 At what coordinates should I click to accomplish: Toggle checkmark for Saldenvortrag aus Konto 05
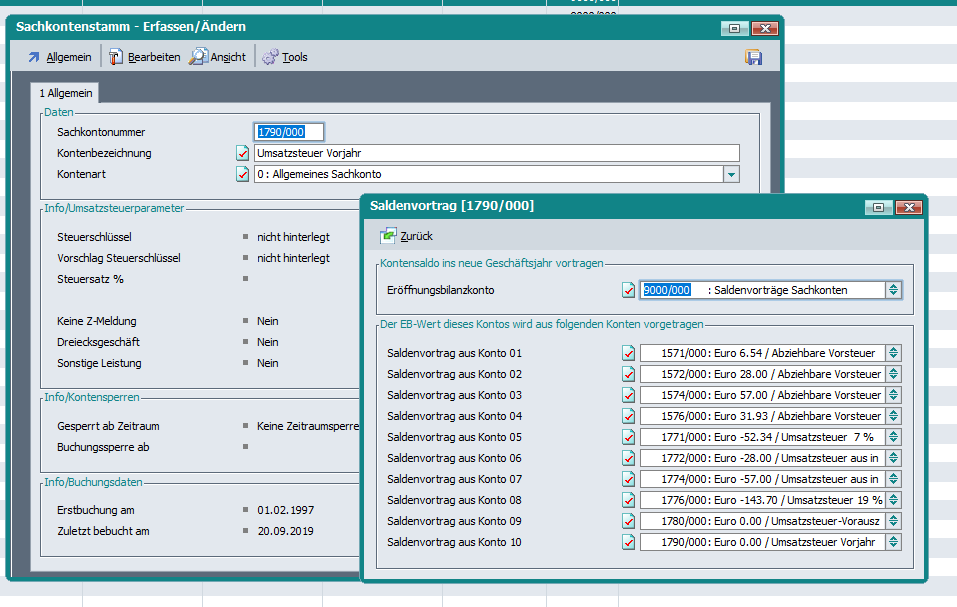pos(629,437)
